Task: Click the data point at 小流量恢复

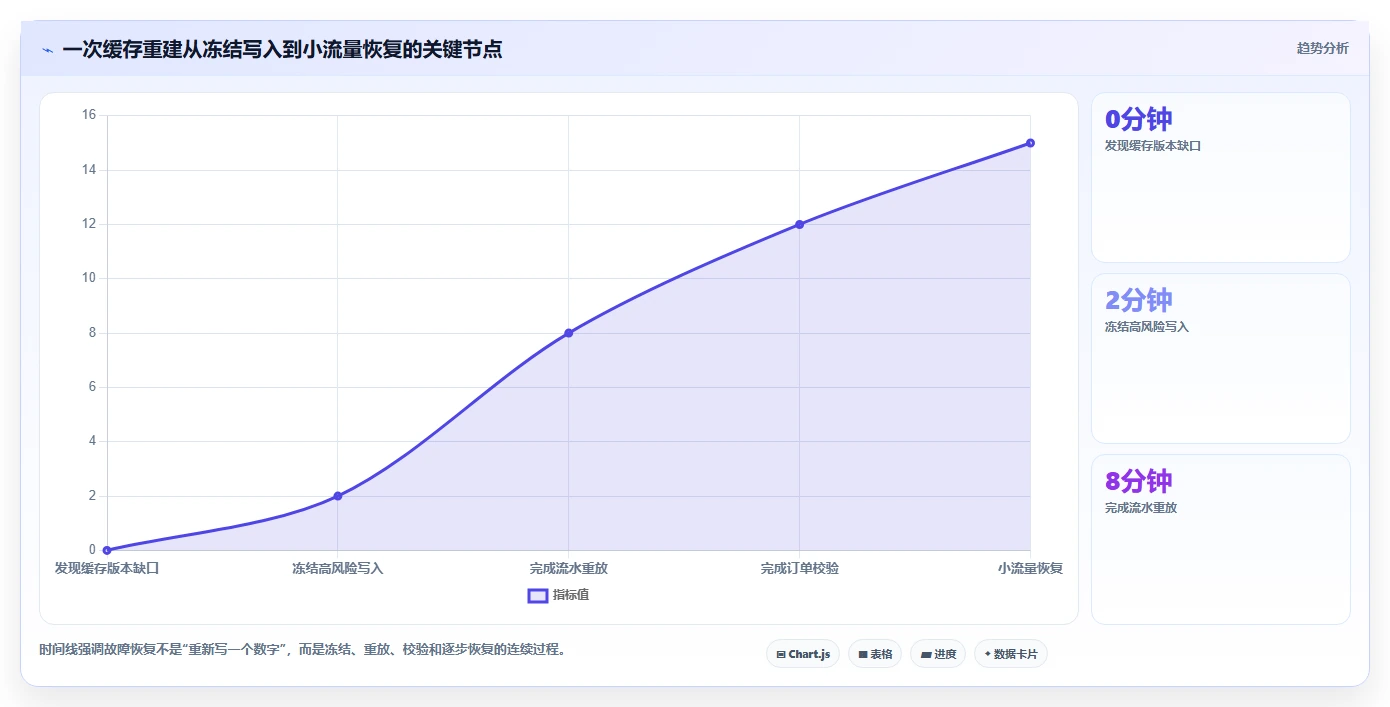Action: 1030,143
